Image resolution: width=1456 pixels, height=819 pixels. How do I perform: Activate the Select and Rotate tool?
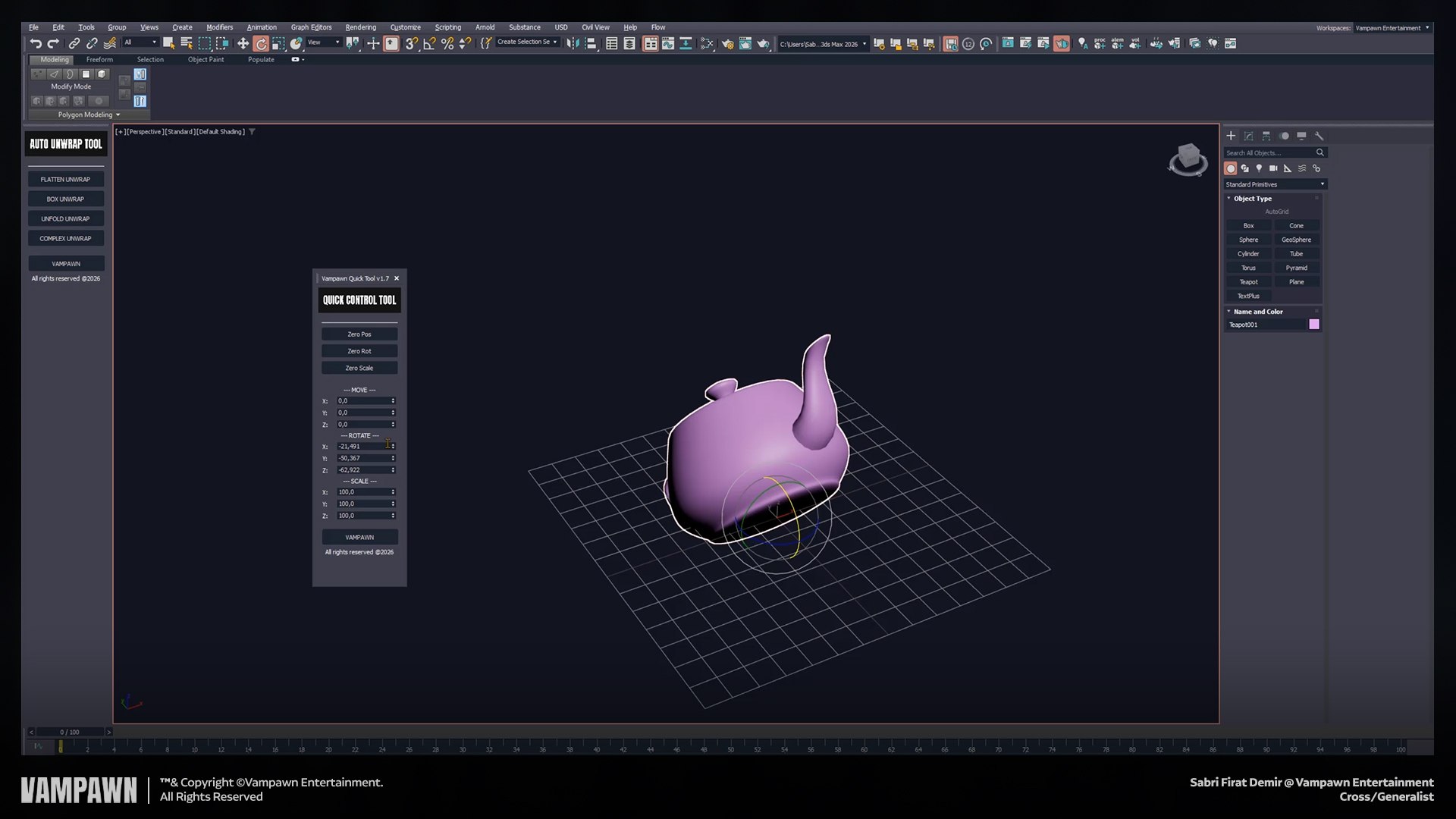[x=261, y=43]
